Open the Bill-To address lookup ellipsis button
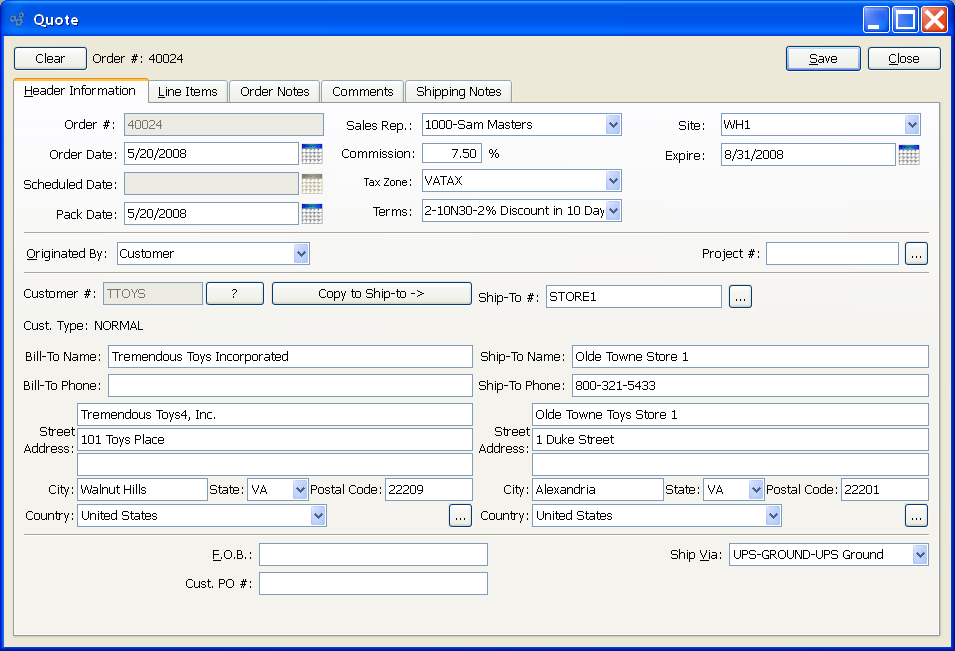Screen dimensions: 955x651 pos(460,516)
